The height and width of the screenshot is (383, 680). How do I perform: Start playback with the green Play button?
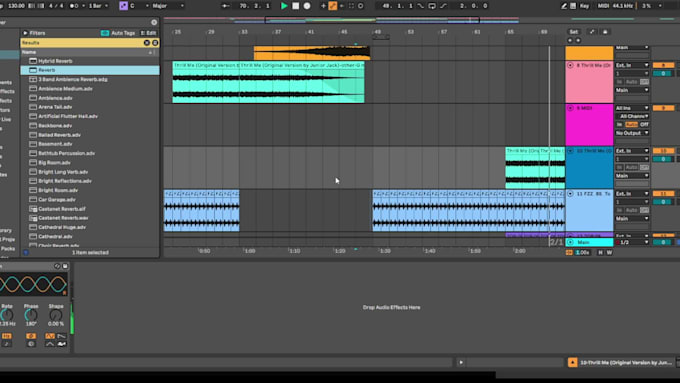[x=284, y=6]
